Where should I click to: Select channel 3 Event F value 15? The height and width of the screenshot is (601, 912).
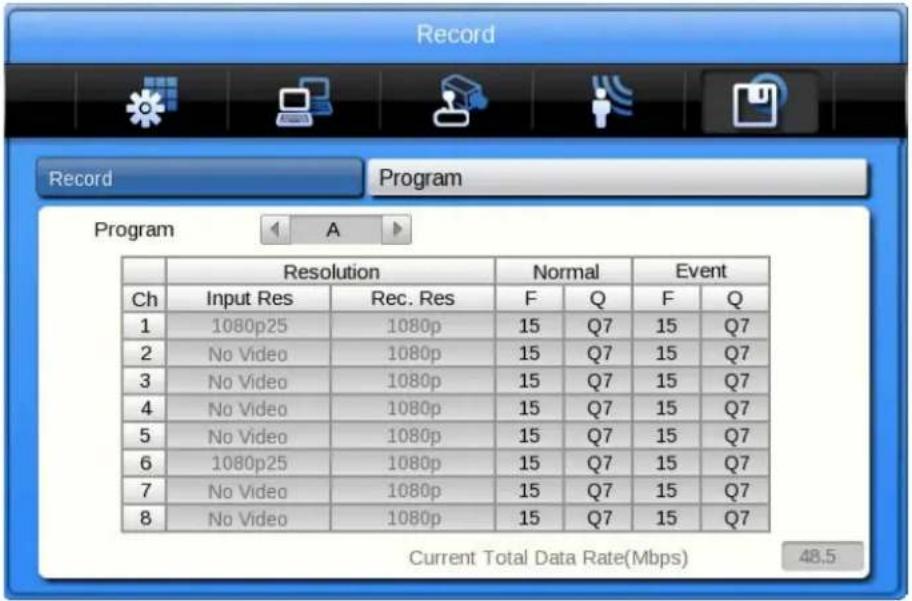point(667,380)
